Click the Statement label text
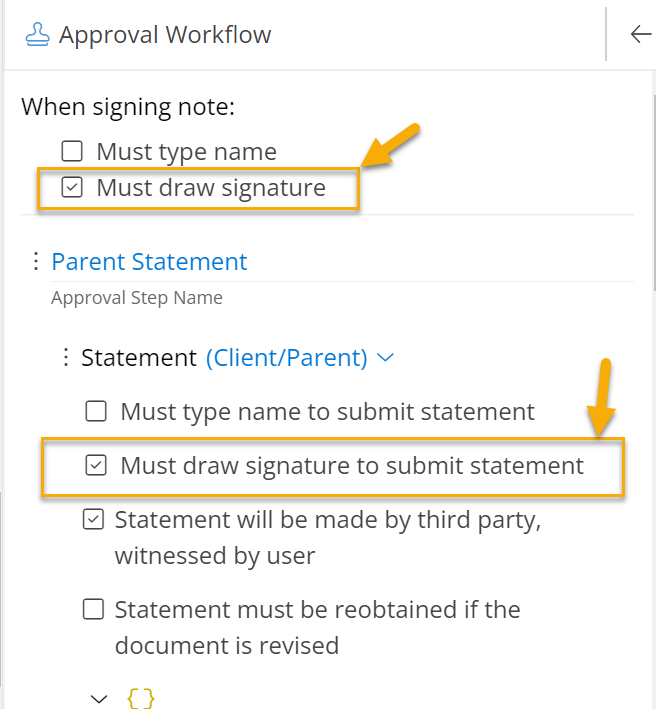656x709 pixels. coord(138,357)
